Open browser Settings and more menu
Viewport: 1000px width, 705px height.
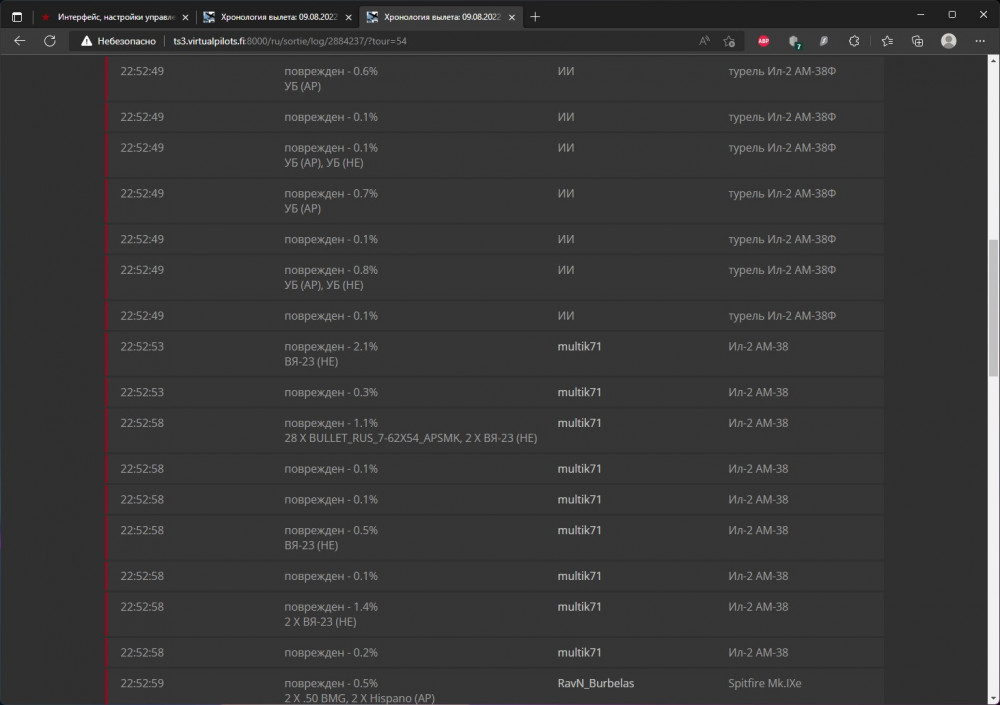(x=980, y=41)
